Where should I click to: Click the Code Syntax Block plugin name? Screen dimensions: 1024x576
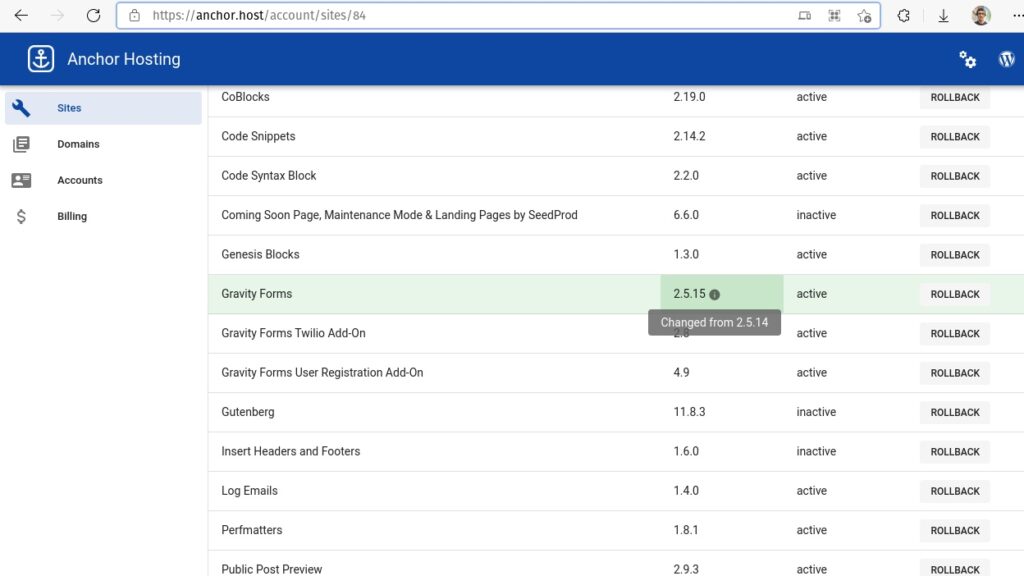click(268, 176)
